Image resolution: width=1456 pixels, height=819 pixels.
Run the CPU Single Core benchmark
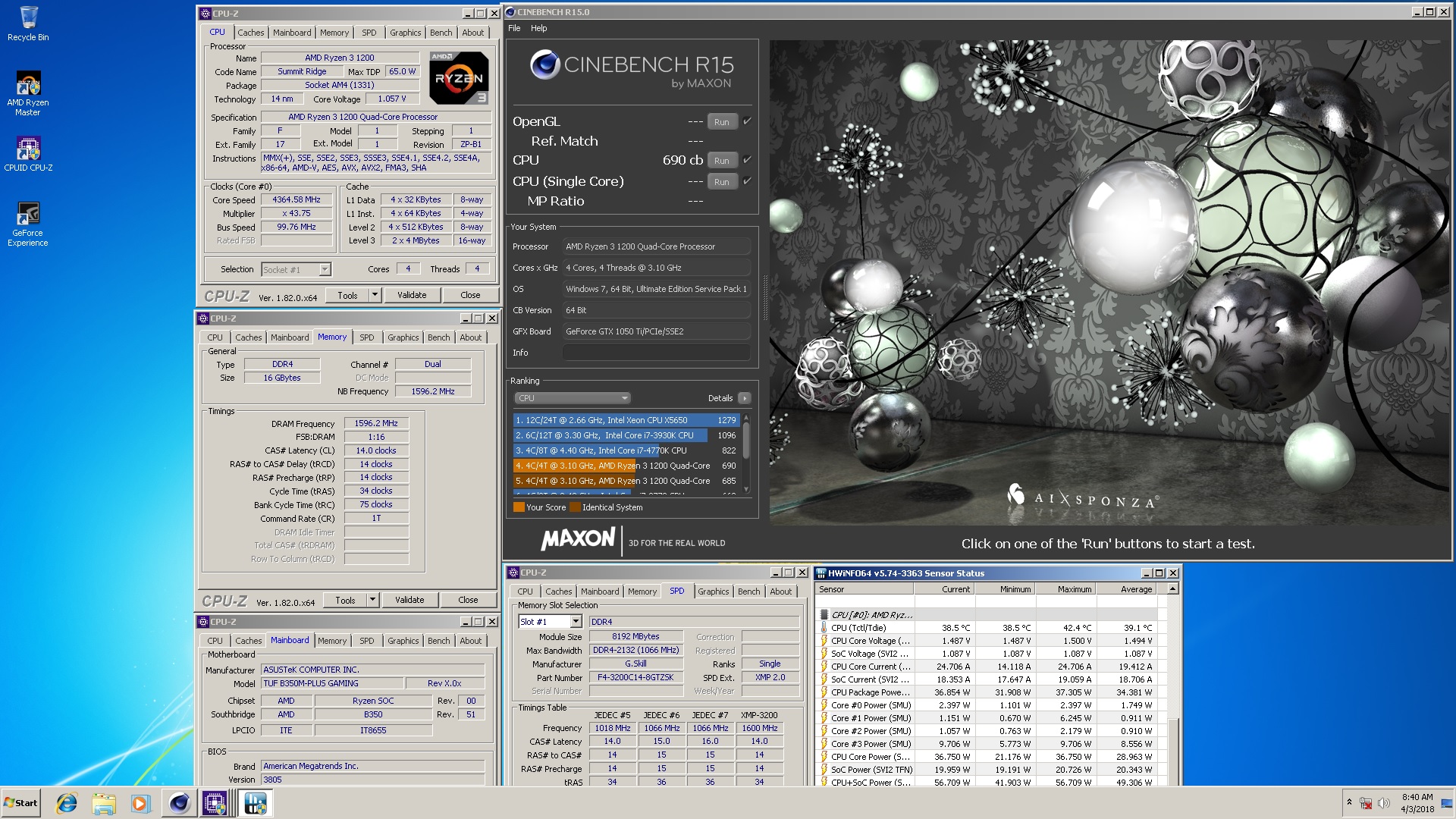coord(722,182)
